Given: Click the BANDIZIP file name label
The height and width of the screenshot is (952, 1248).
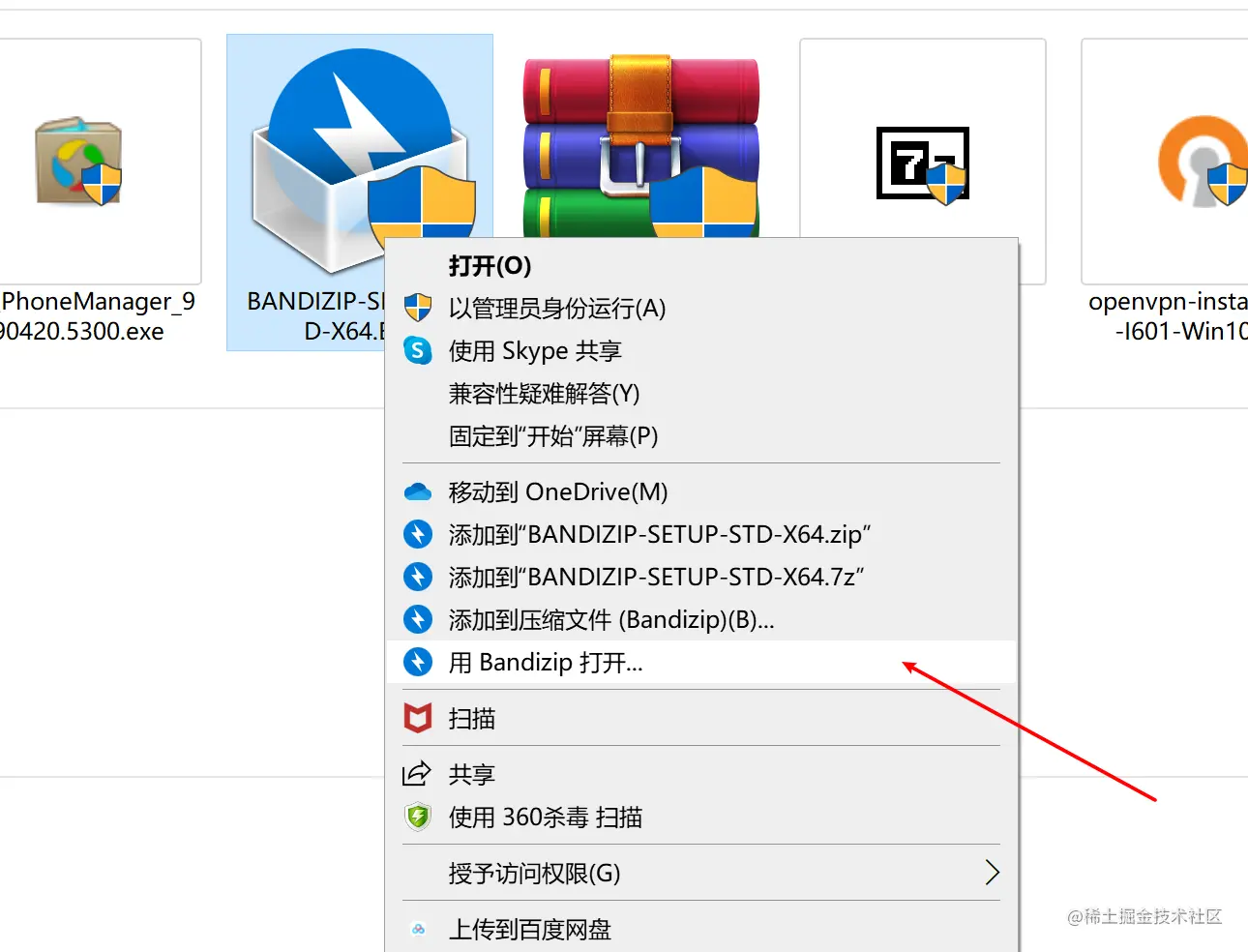Looking at the screenshot, I should (x=315, y=316).
